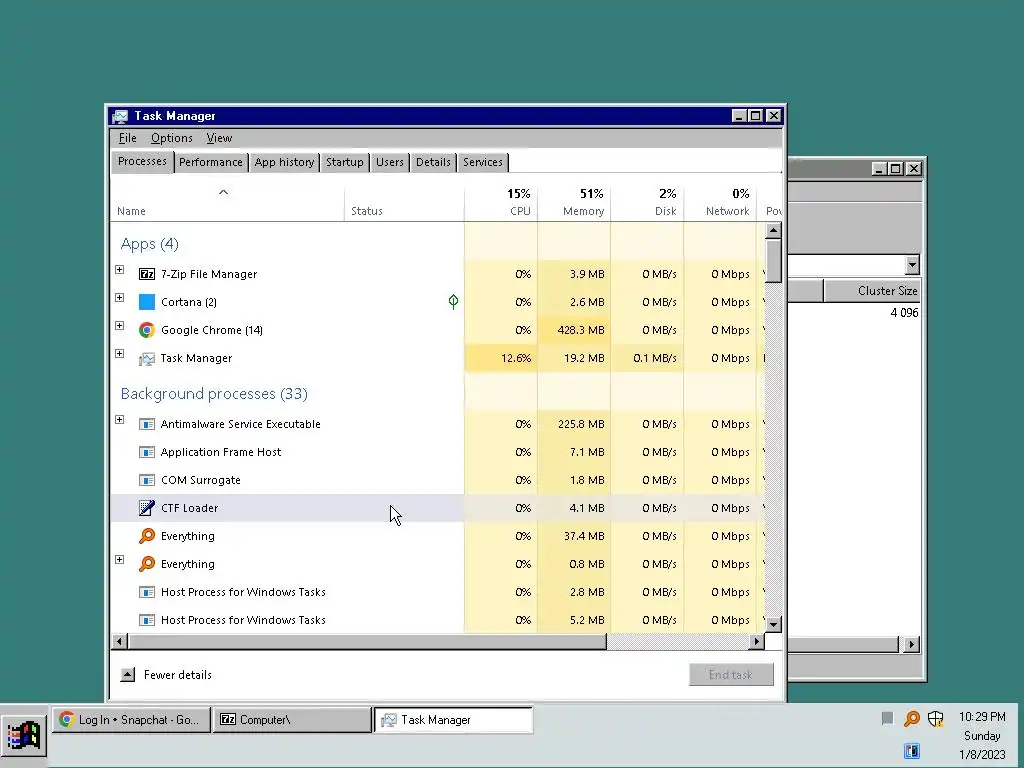Viewport: 1024px width, 768px height.
Task: Sort by Disk column header
Action: point(647,202)
